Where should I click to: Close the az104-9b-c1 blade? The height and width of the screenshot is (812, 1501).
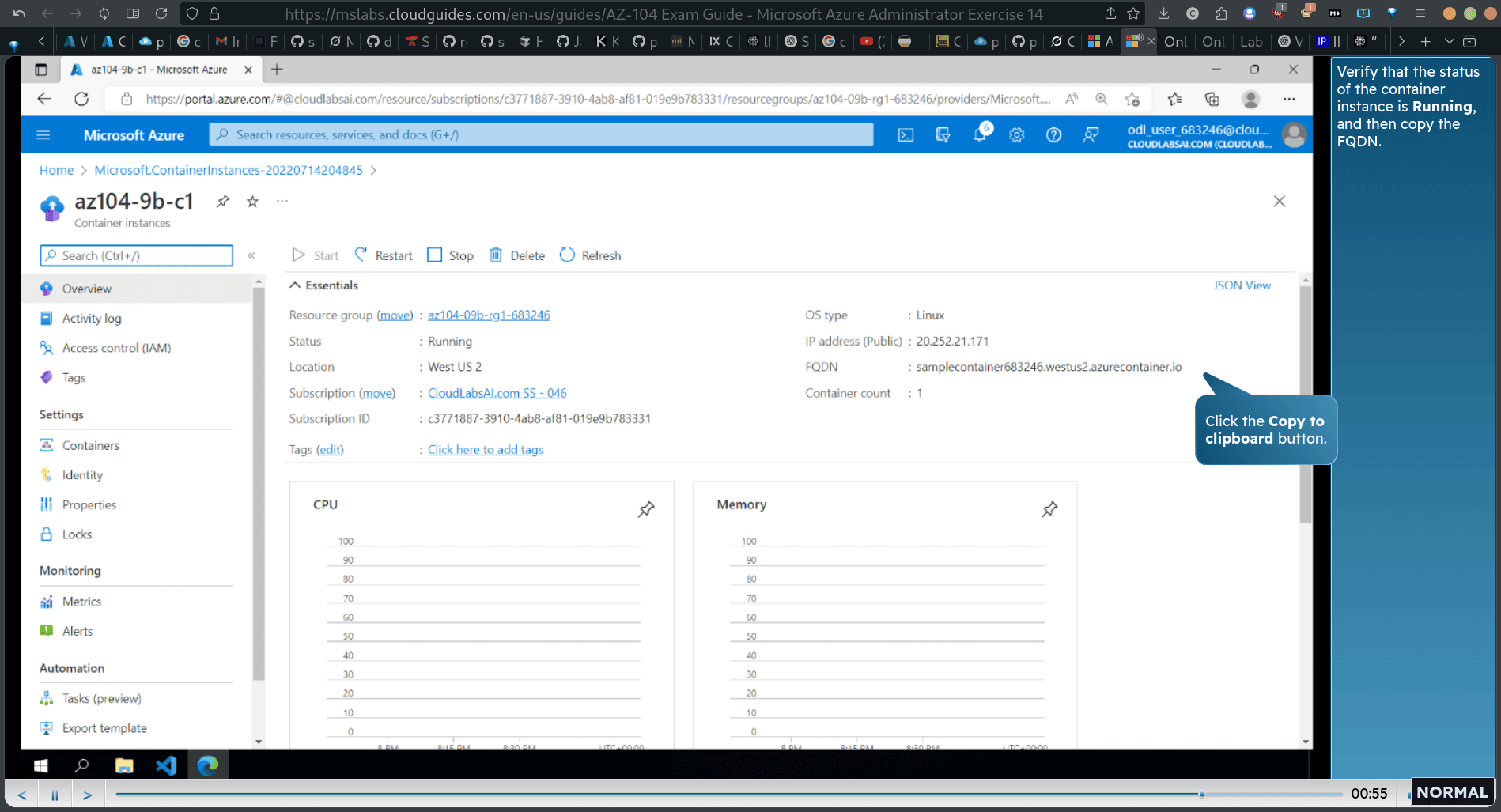click(x=1280, y=202)
